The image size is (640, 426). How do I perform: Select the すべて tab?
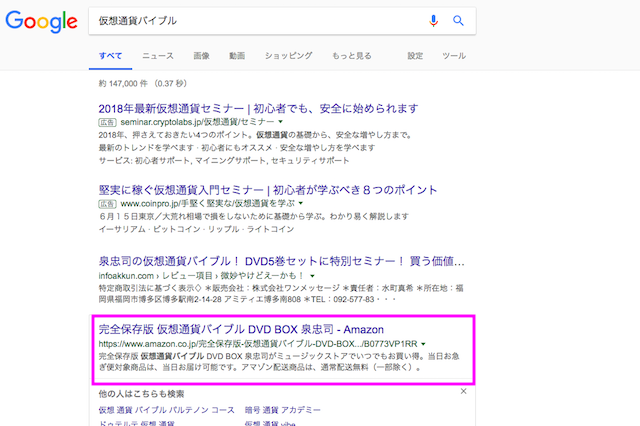coord(110,56)
